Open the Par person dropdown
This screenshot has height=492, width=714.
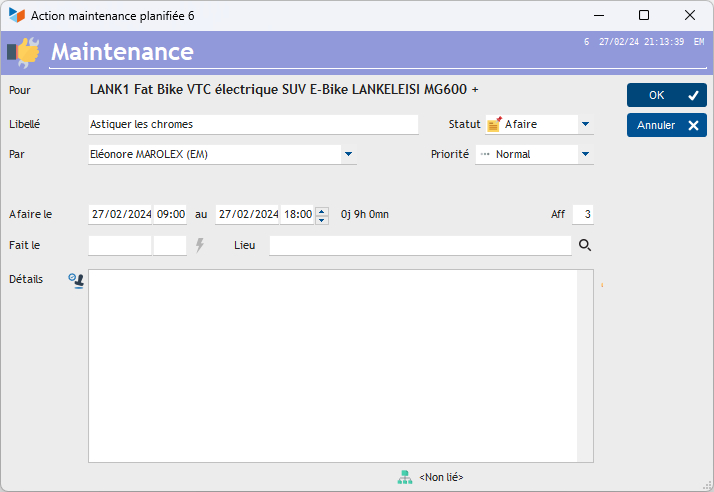pyautogui.click(x=348, y=154)
